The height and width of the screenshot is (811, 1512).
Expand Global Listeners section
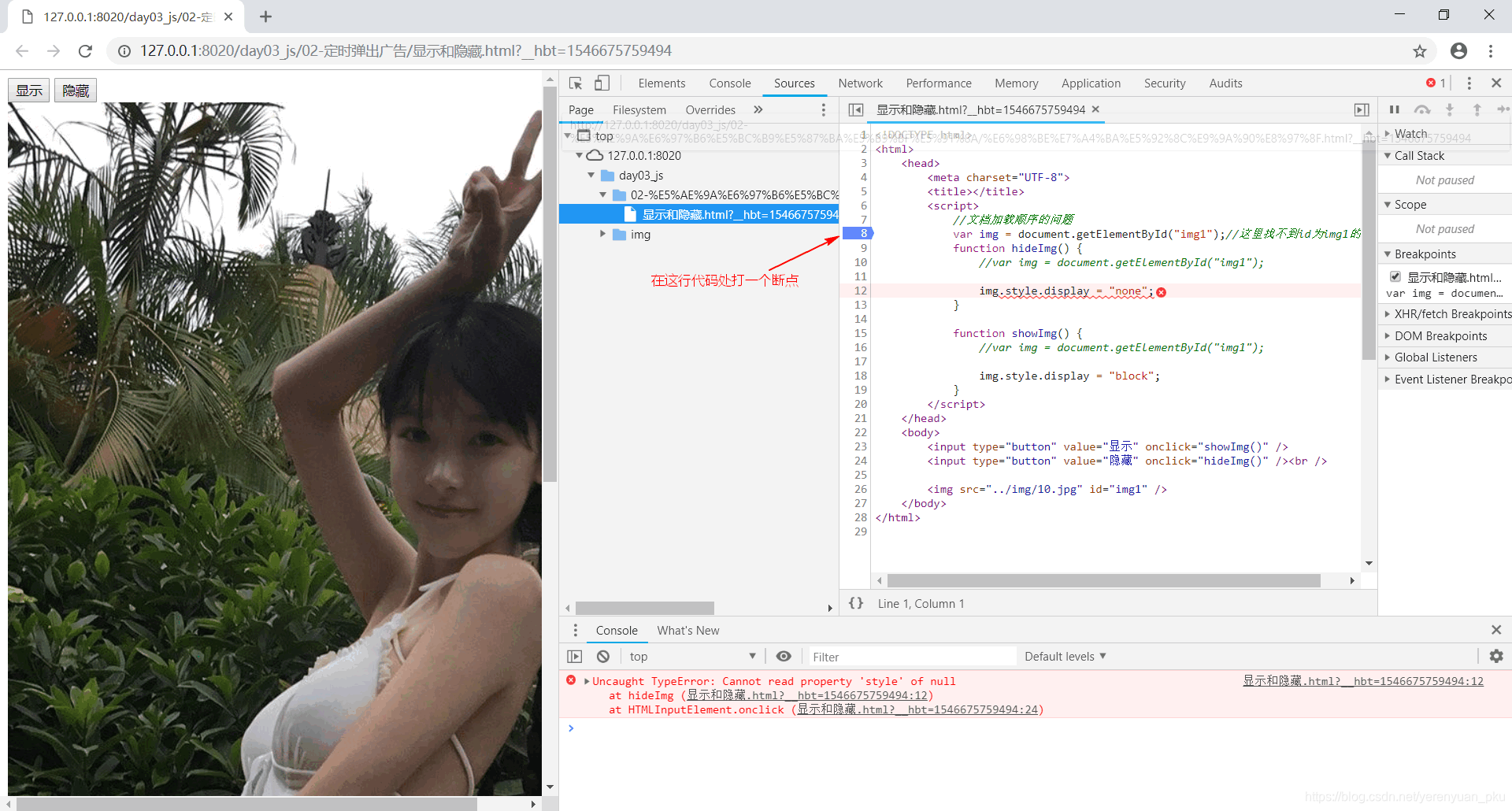[x=1388, y=357]
